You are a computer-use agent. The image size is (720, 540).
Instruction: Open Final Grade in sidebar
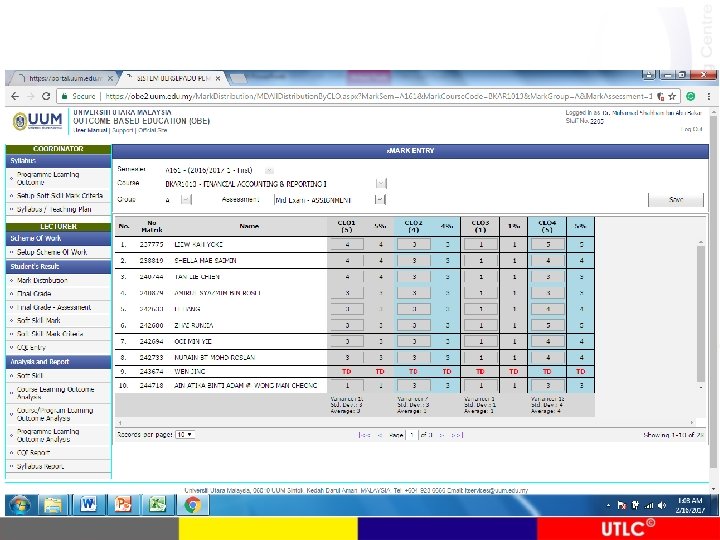(x=34, y=293)
